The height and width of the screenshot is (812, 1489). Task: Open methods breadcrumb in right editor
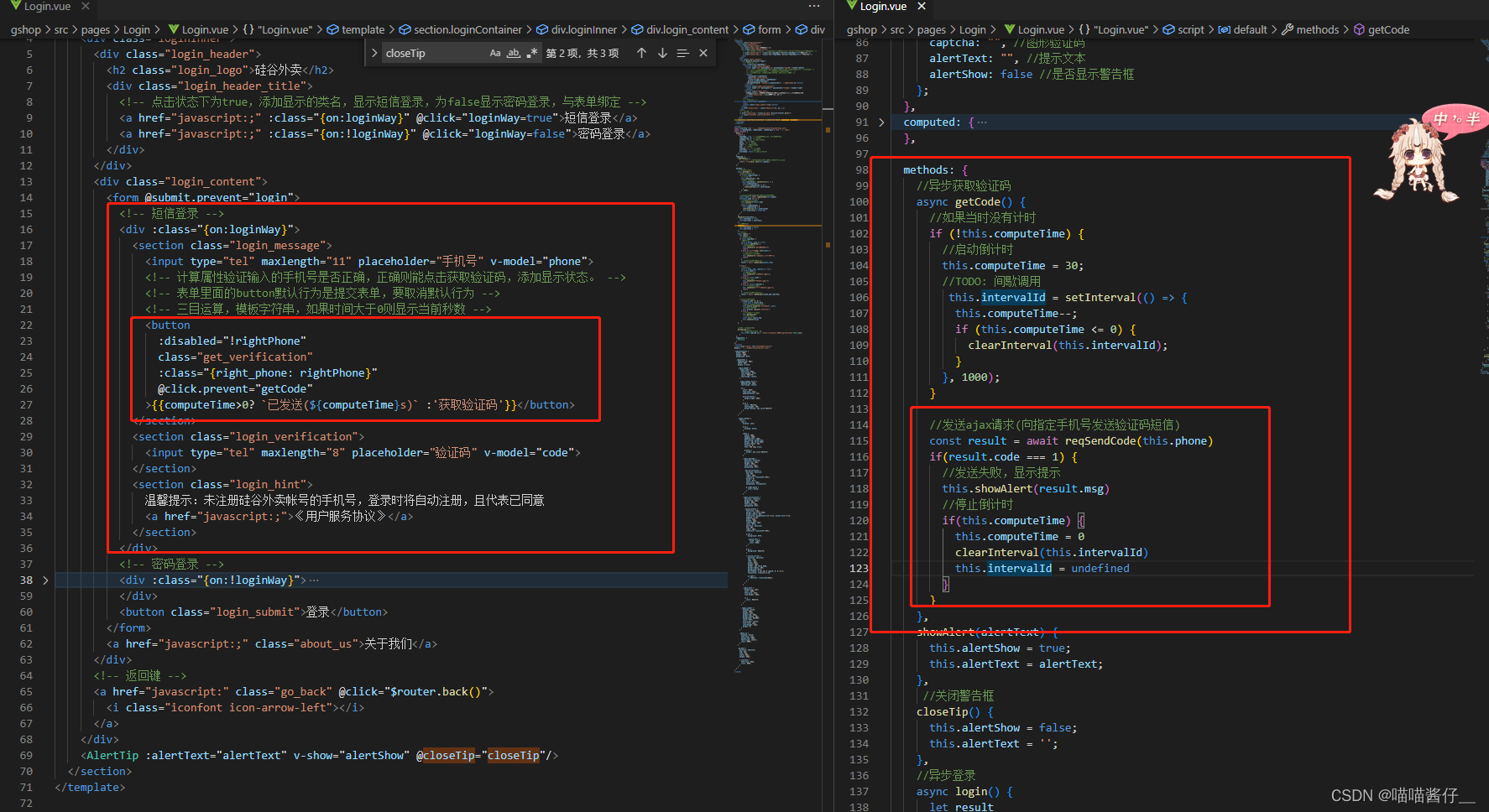1310,29
